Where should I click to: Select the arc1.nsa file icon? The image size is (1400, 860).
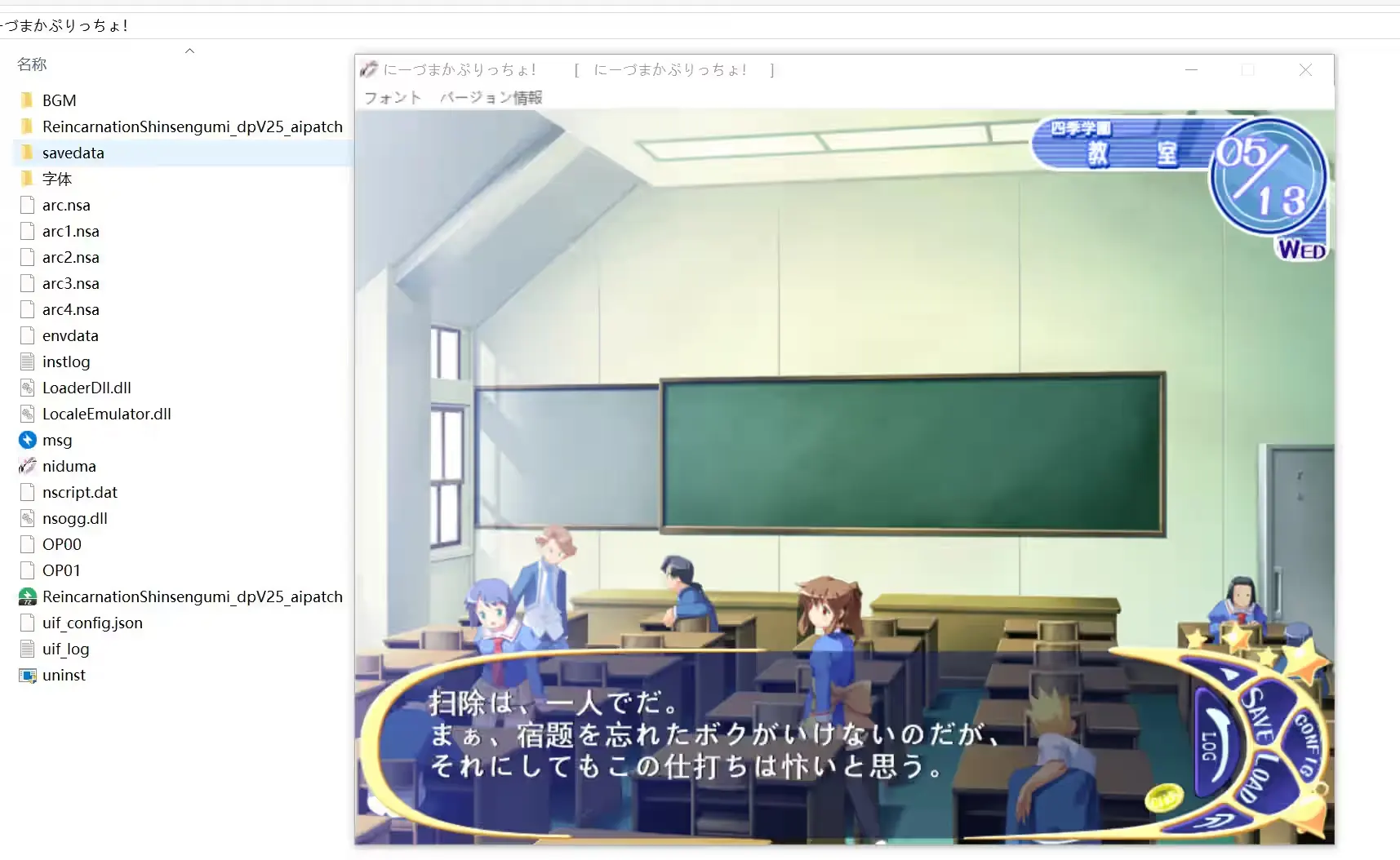pos(27,231)
